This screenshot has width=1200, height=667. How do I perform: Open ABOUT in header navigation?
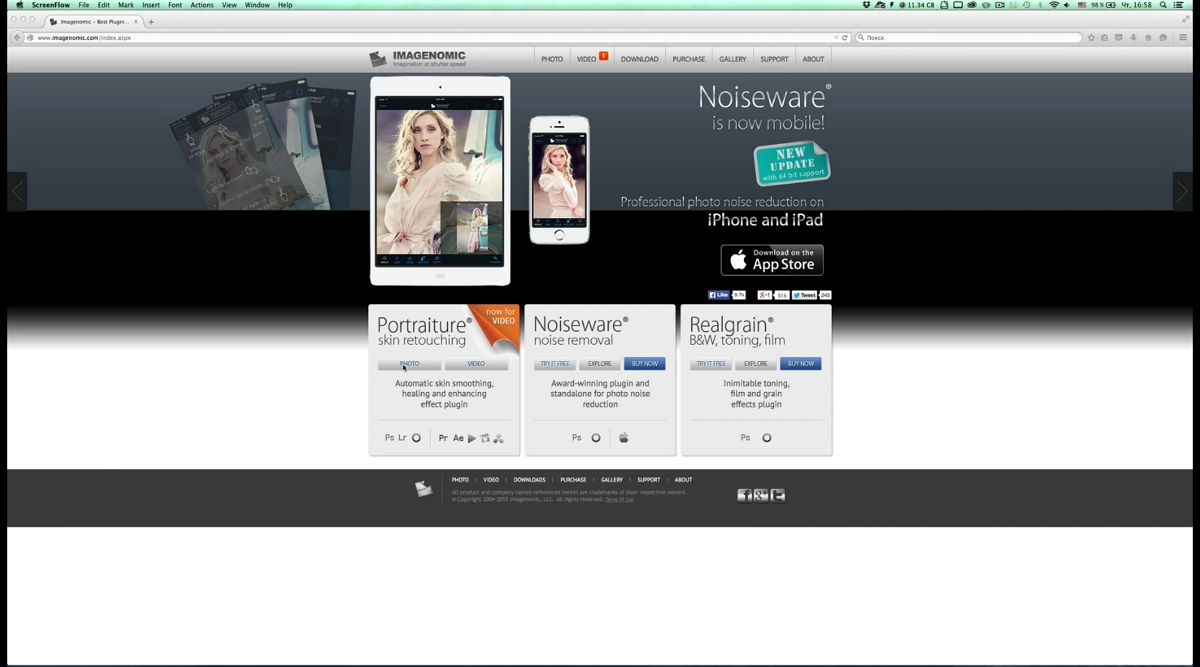(x=813, y=59)
